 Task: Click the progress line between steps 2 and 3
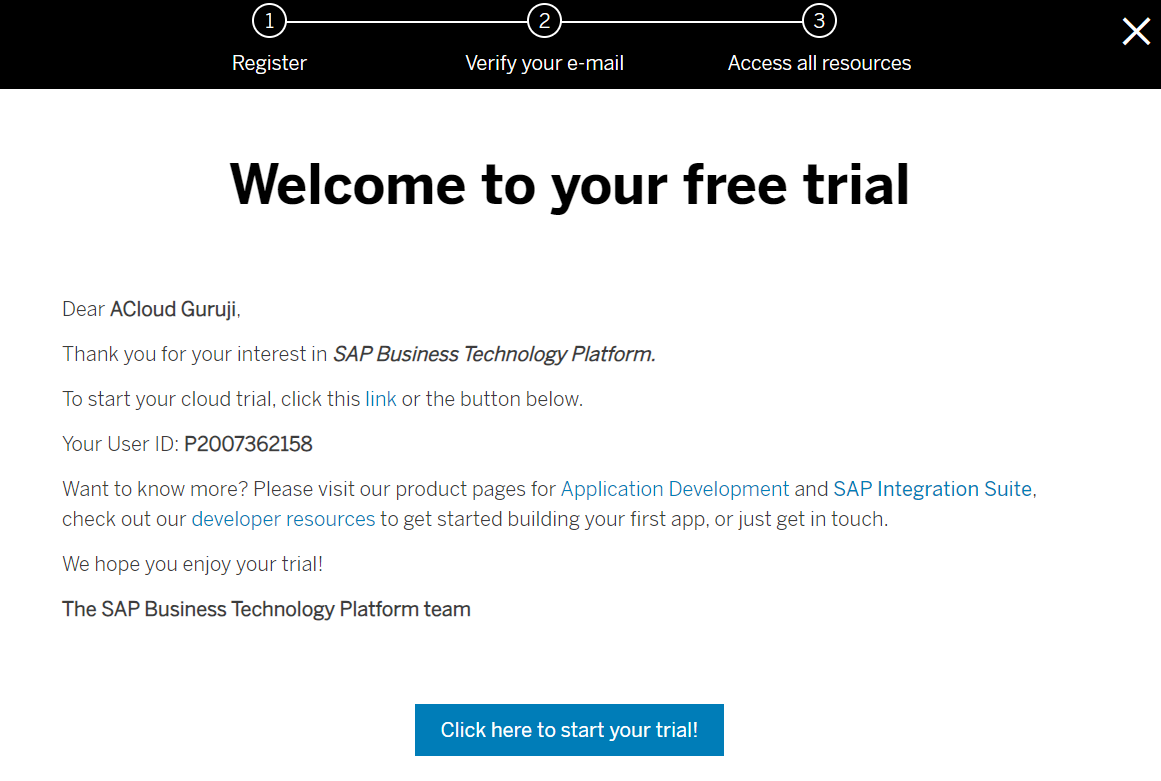point(681,20)
